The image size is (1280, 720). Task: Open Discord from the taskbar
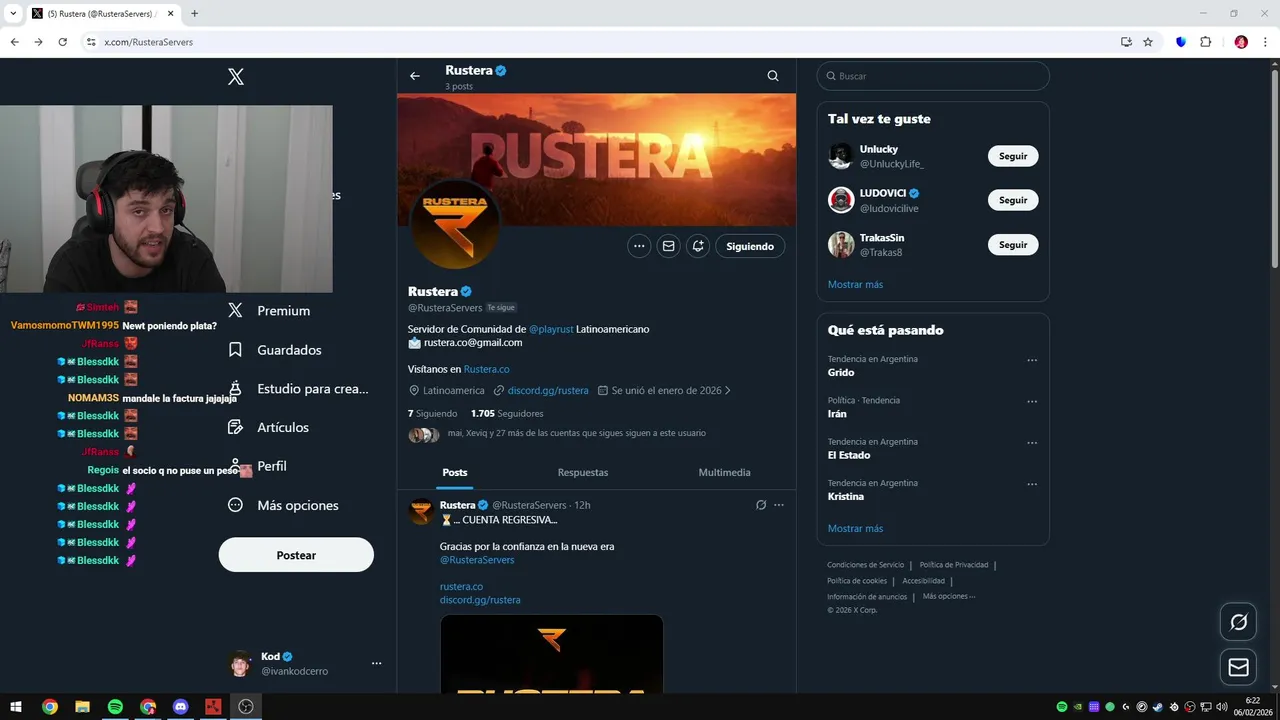(x=181, y=707)
